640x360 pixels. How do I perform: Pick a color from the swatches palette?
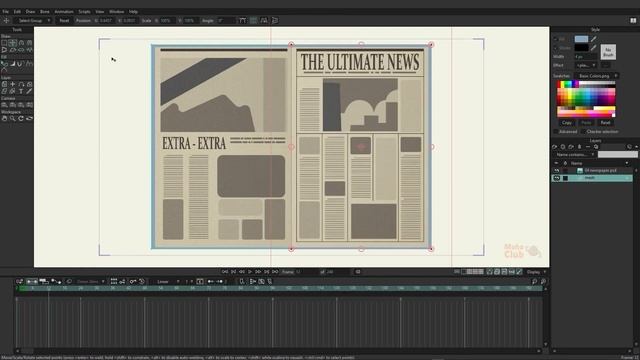pos(586,99)
